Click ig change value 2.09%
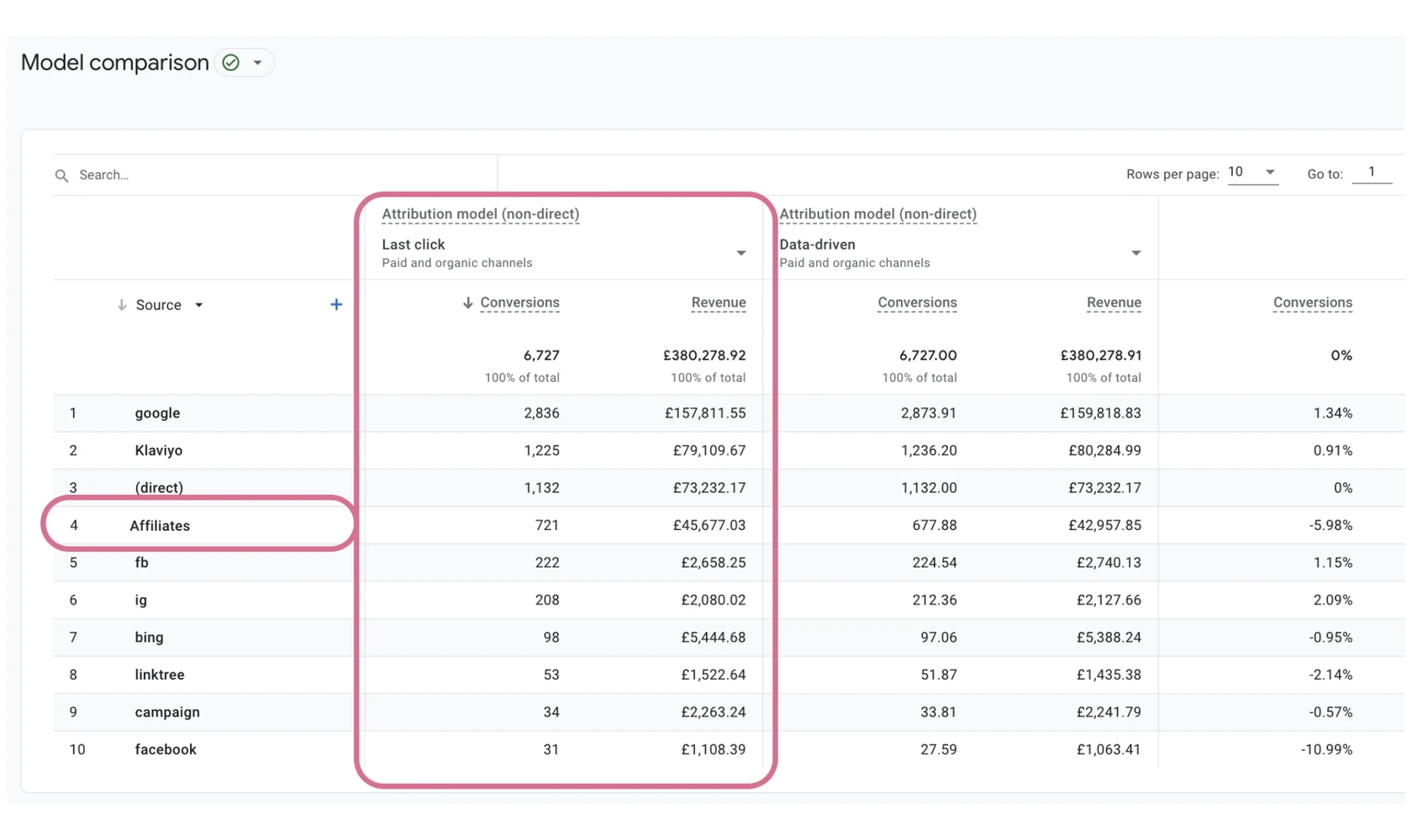 [x=1333, y=600]
